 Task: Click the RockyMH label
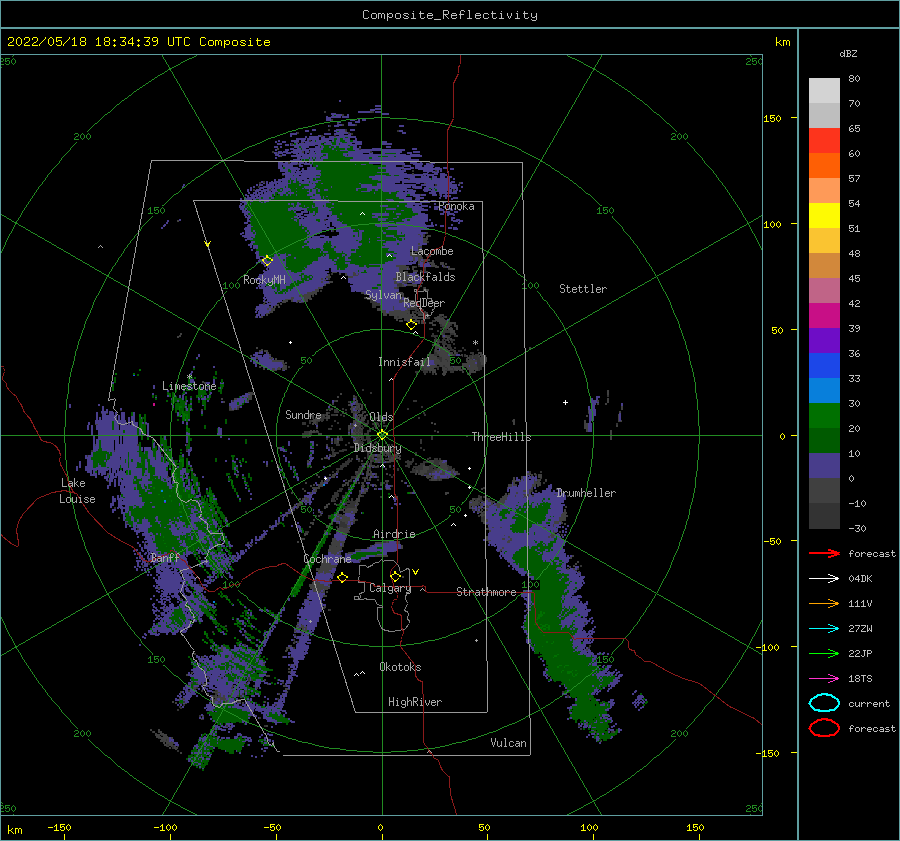(x=264, y=280)
